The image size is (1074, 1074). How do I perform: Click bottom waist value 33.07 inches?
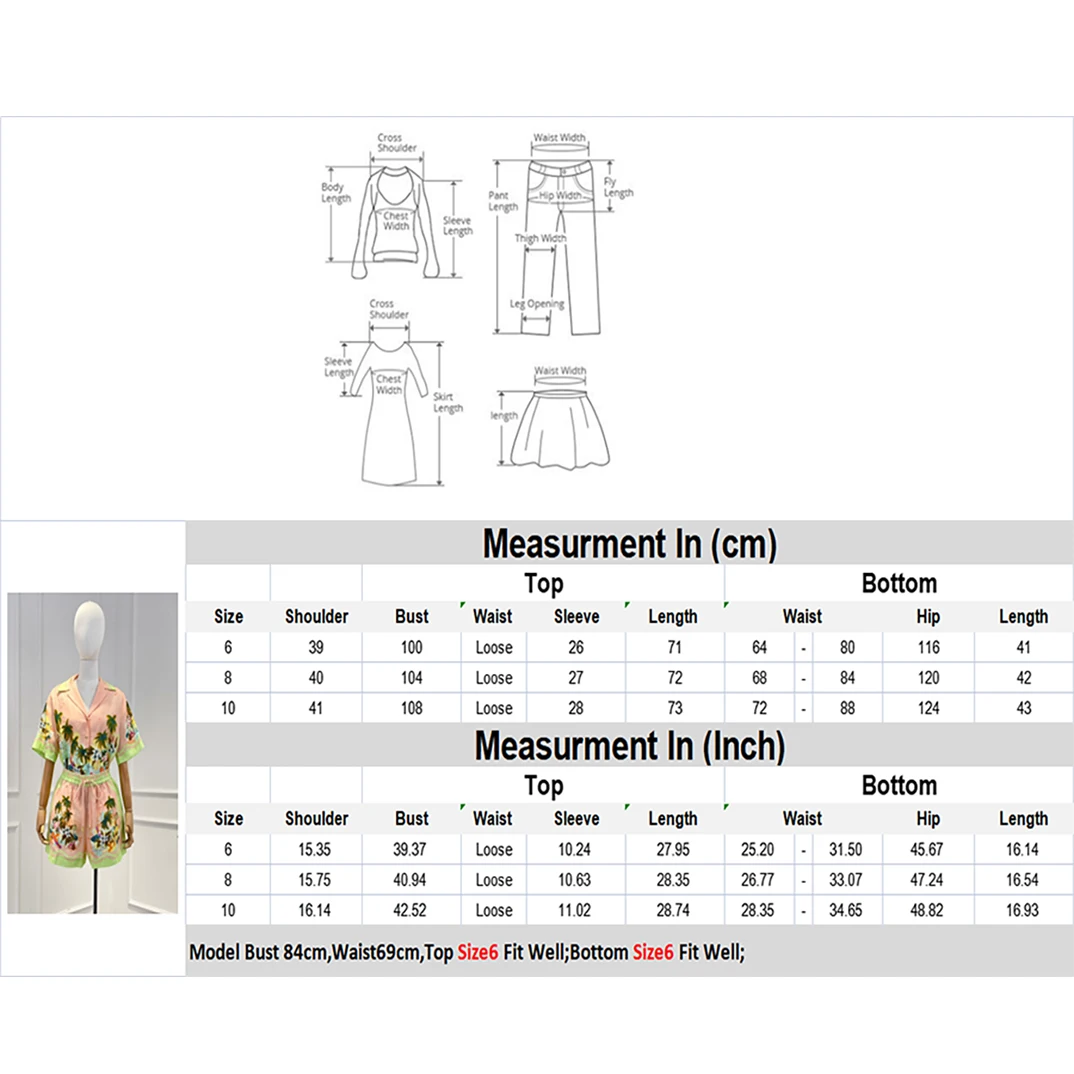coord(846,880)
